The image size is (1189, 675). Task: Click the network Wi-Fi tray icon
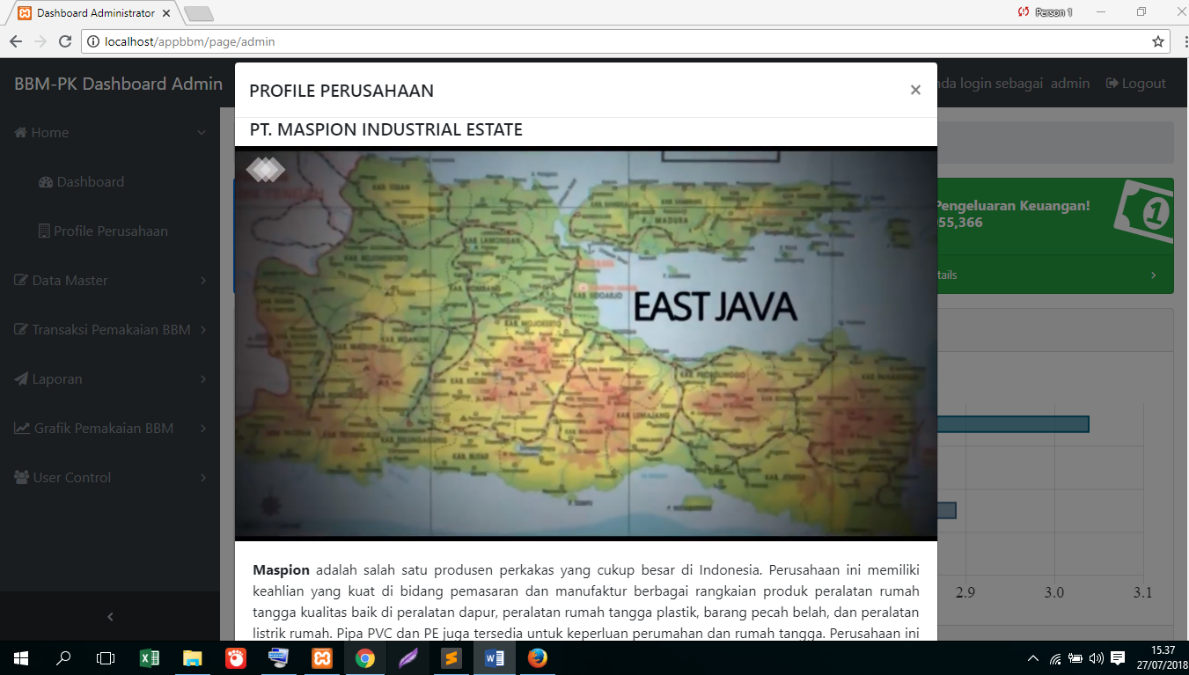[x=1055, y=658]
